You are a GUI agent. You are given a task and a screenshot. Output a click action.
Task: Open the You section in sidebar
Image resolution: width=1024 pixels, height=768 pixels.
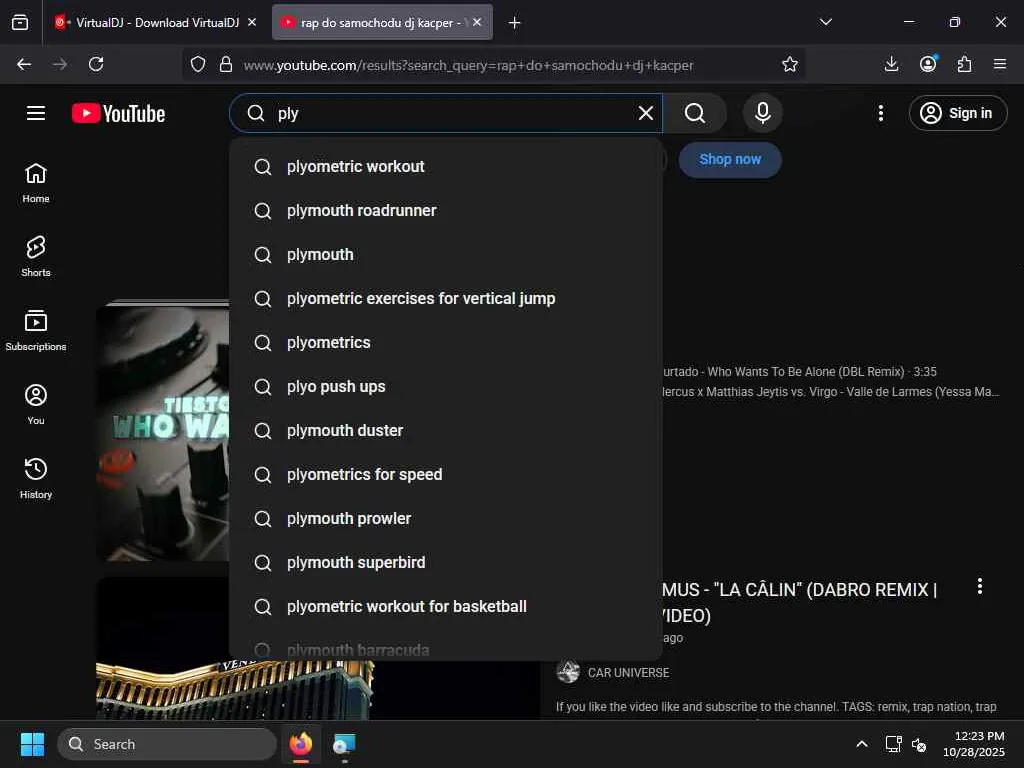(x=36, y=404)
